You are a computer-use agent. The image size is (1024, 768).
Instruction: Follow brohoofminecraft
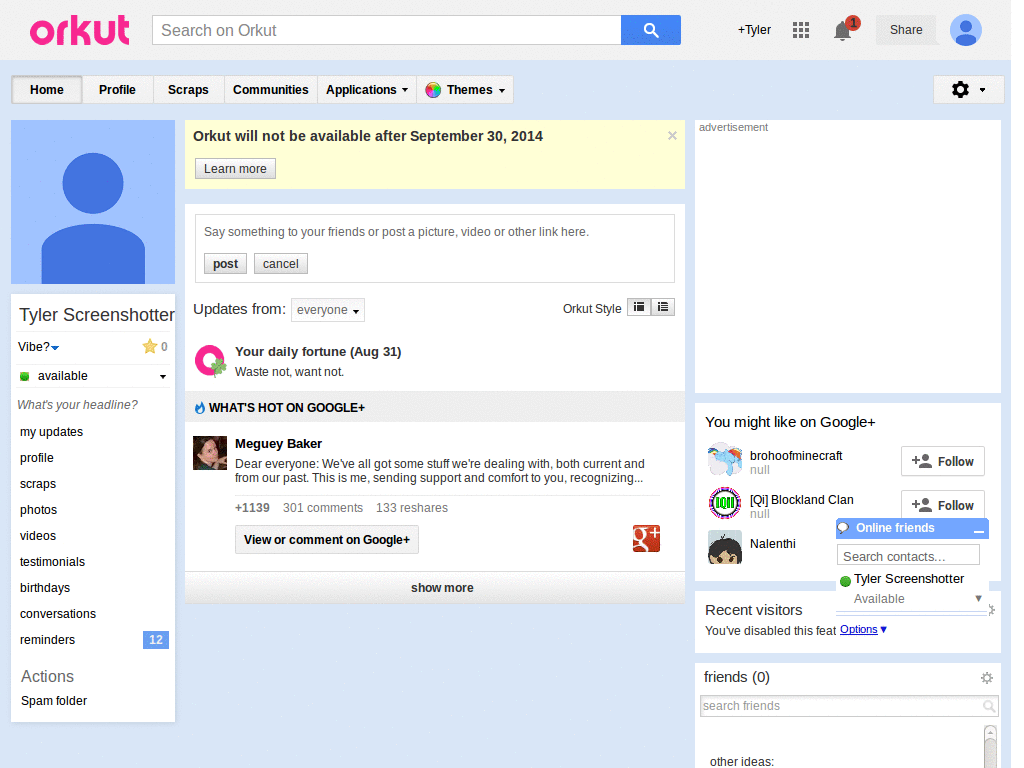[x=942, y=462]
